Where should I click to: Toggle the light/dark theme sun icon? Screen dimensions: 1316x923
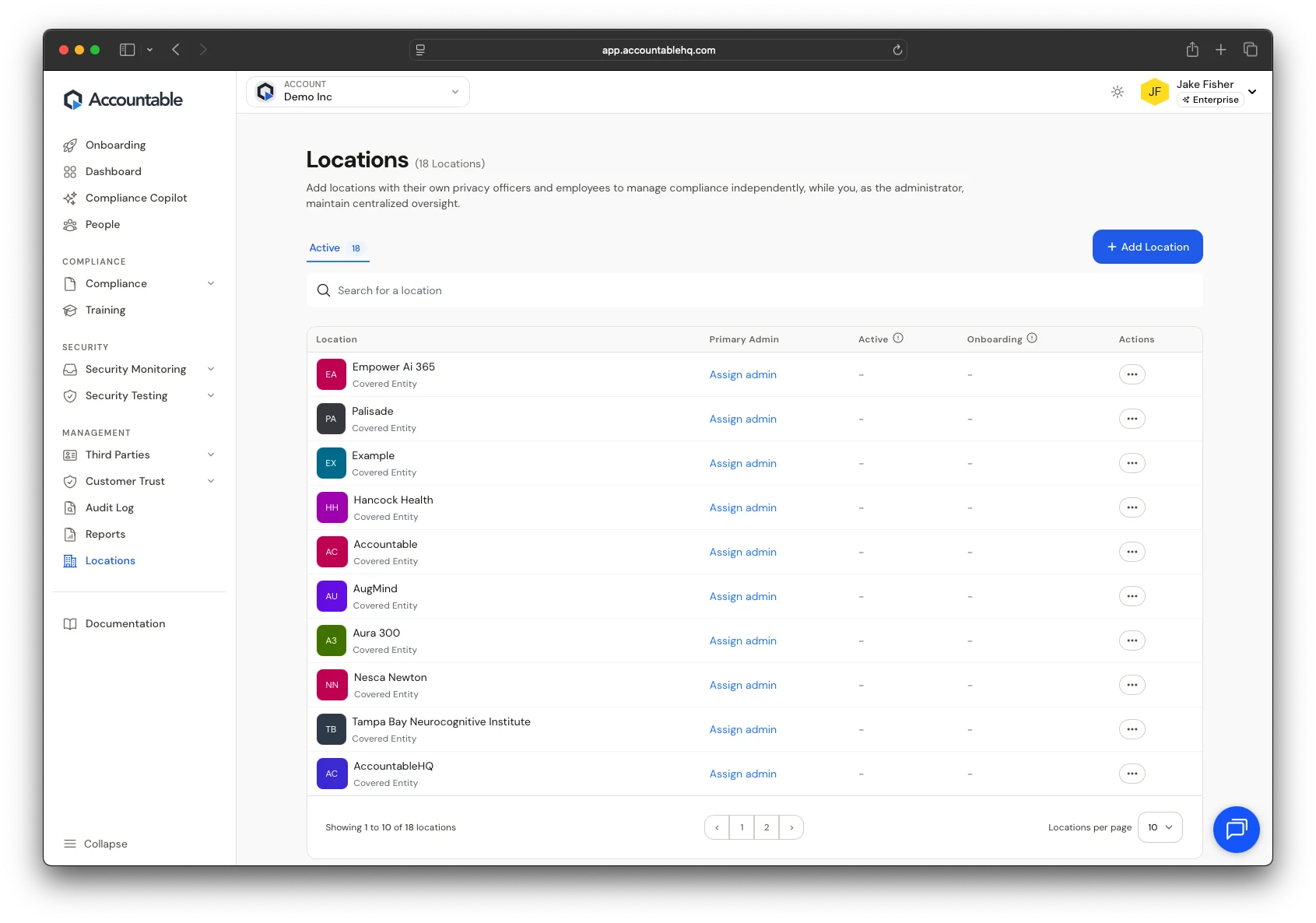1118,92
